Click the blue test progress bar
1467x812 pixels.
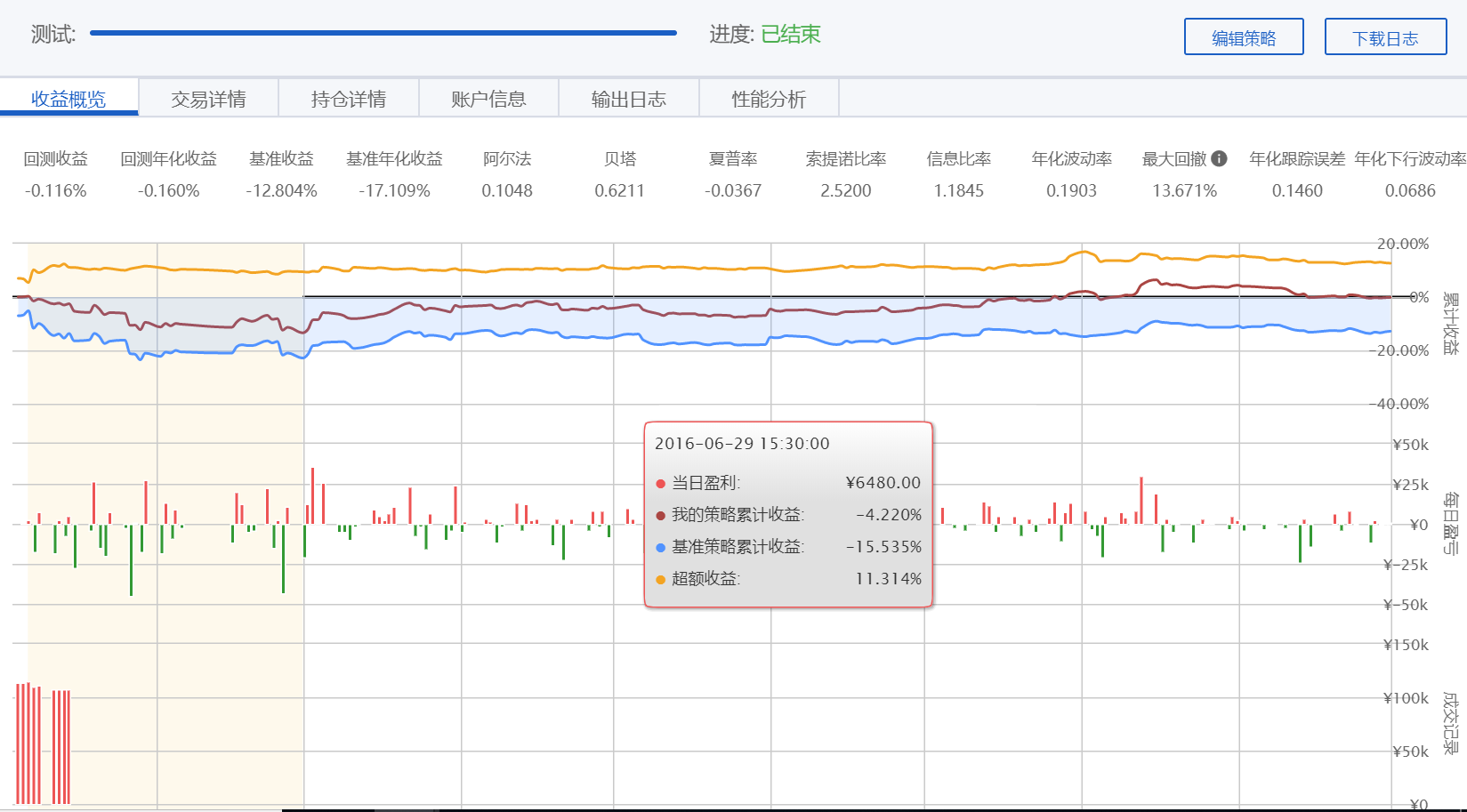383,33
